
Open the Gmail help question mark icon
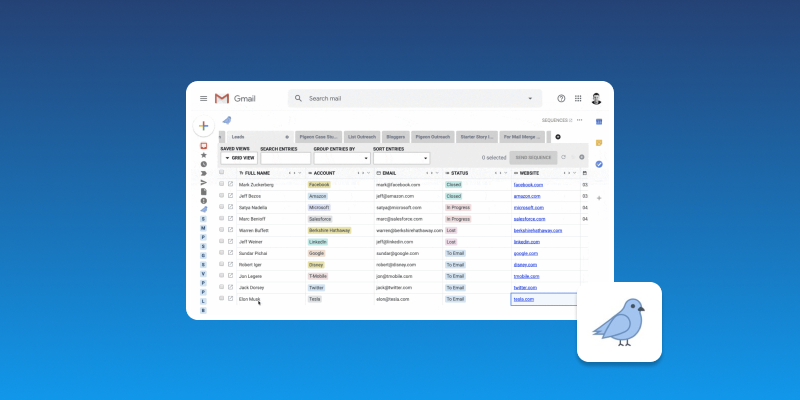click(x=561, y=98)
